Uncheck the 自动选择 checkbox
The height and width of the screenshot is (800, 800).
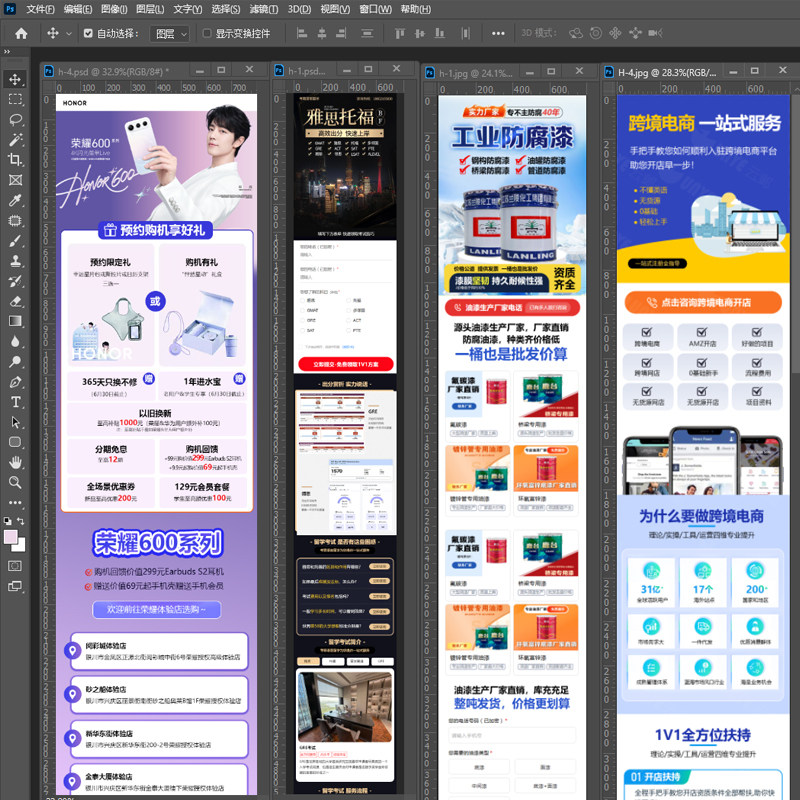pyautogui.click(x=88, y=33)
